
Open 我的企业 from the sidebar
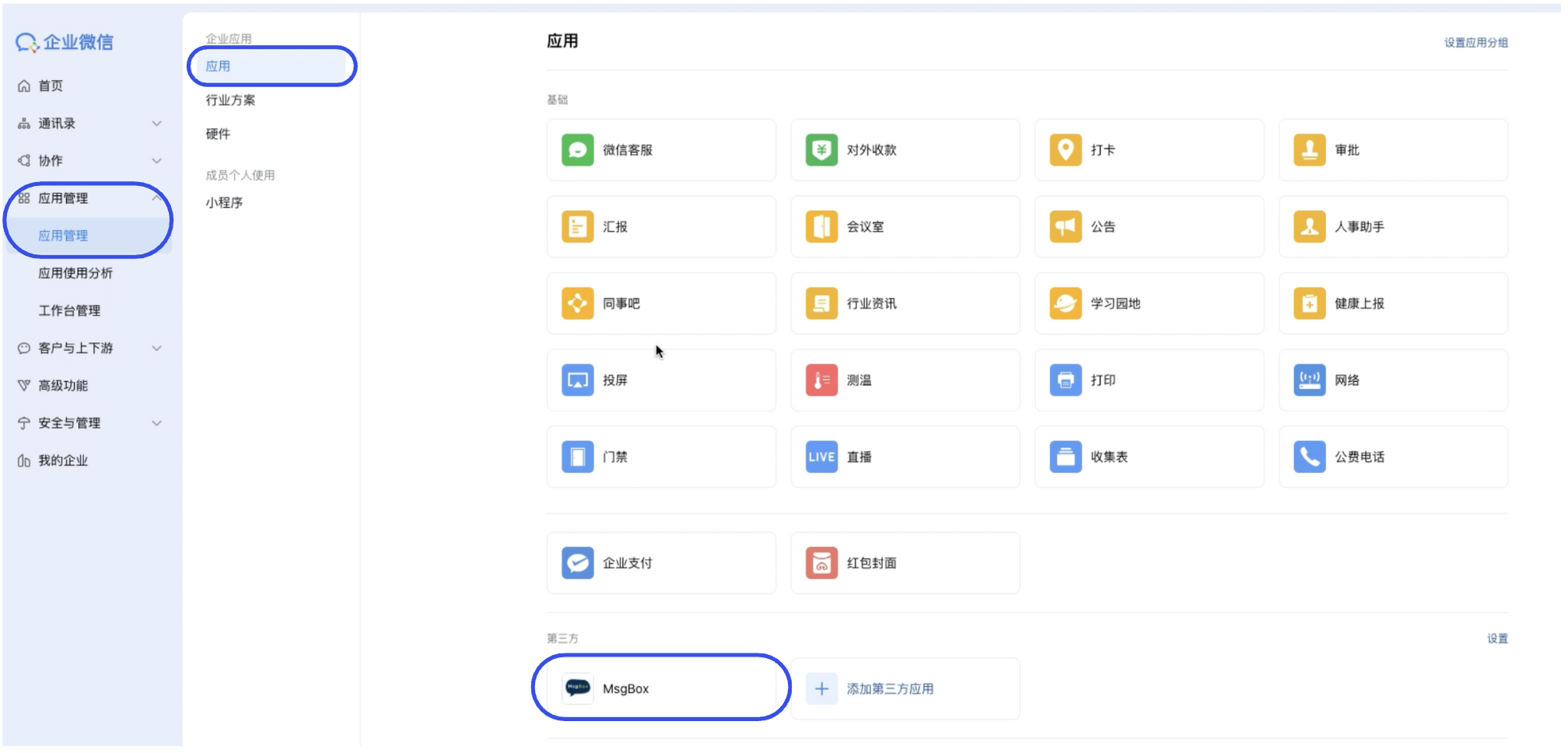[x=63, y=460]
